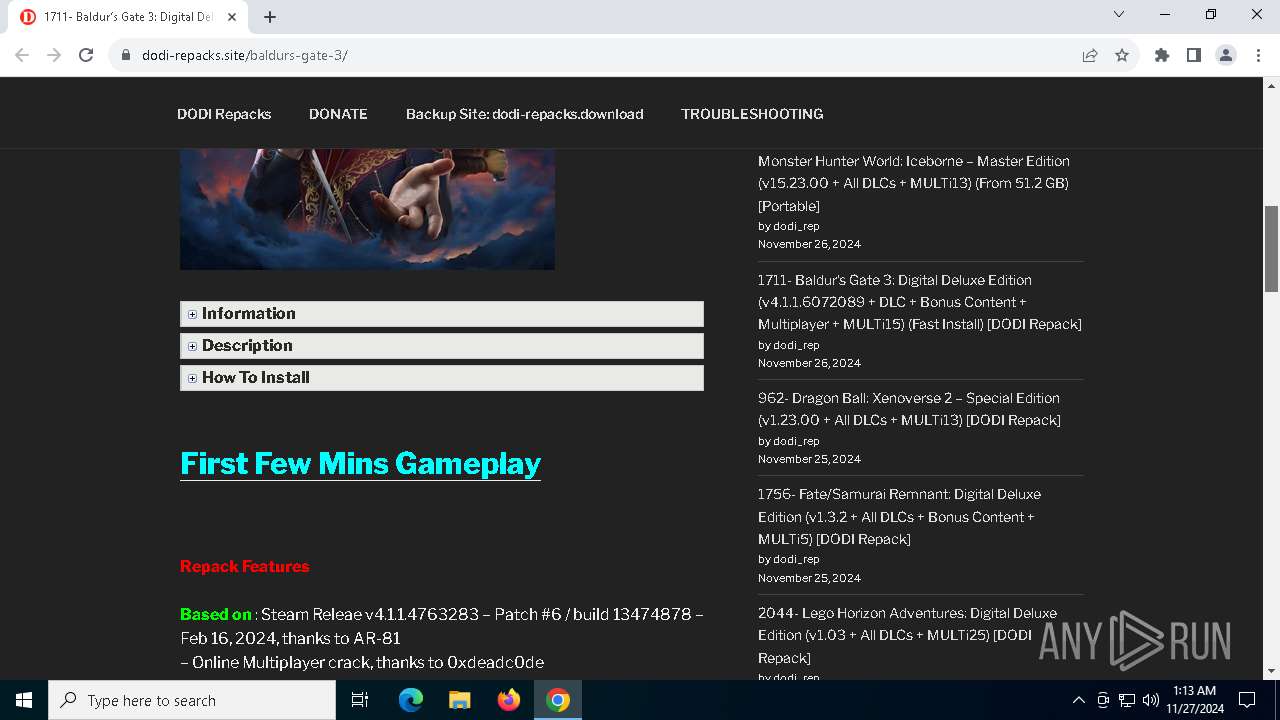
Task: Open Chrome's three-dot menu
Action: 1257,55
